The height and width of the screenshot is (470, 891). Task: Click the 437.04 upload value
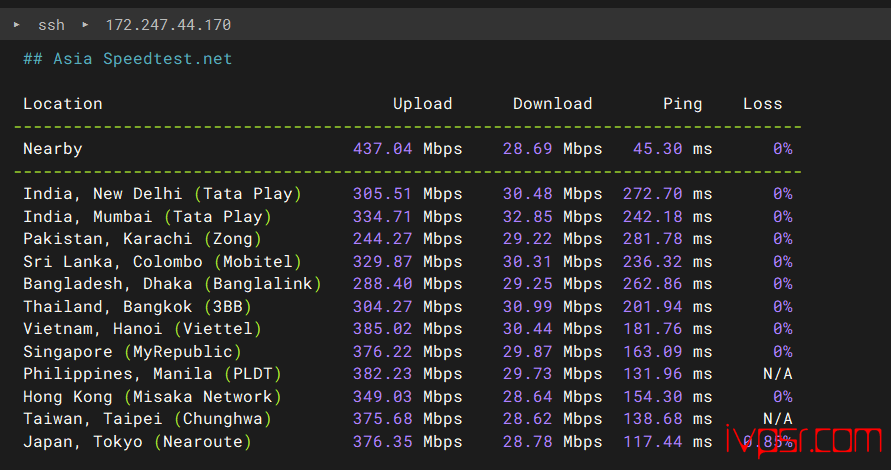pos(382,149)
